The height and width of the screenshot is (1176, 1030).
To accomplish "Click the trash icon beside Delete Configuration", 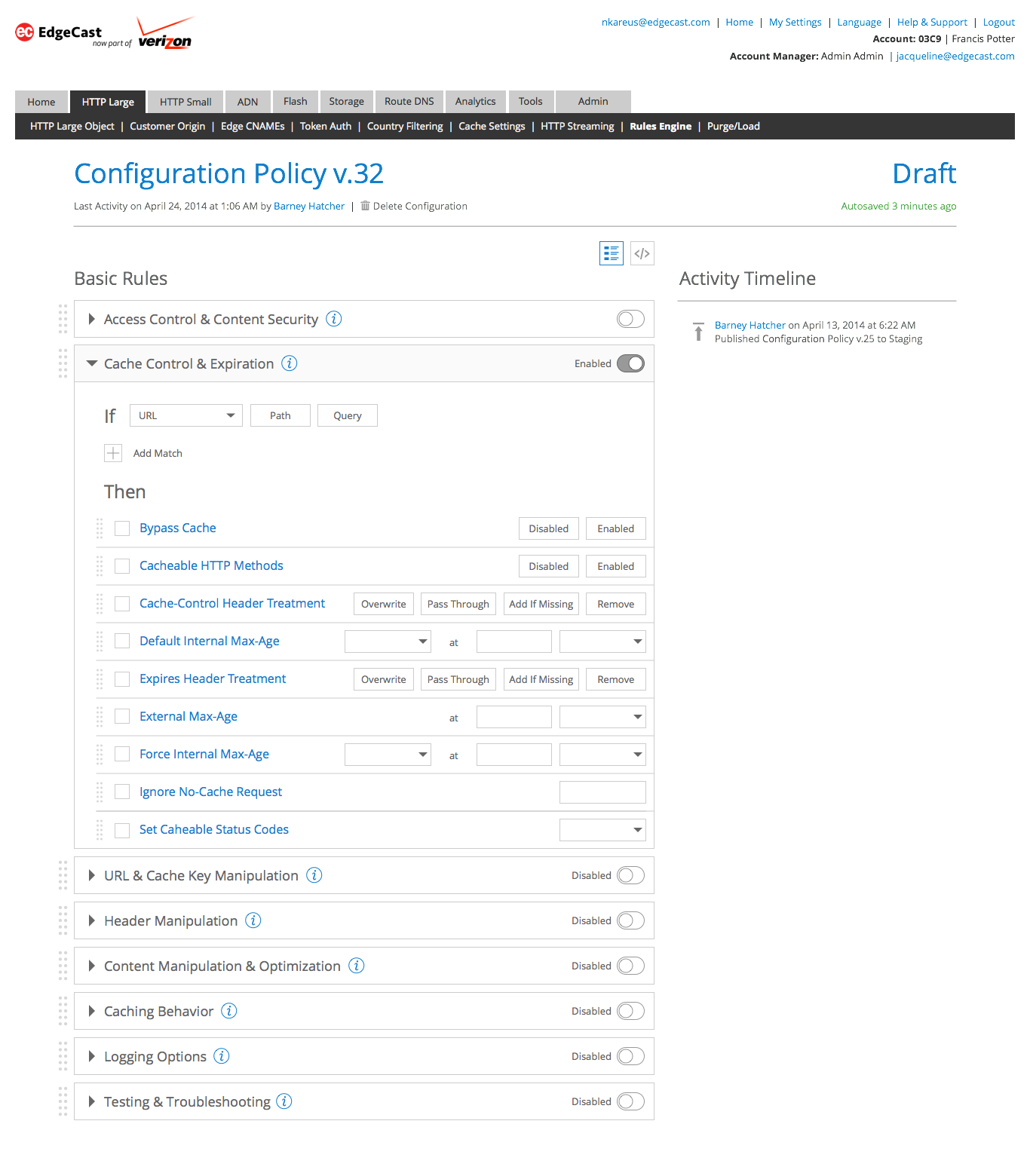I will 365,206.
